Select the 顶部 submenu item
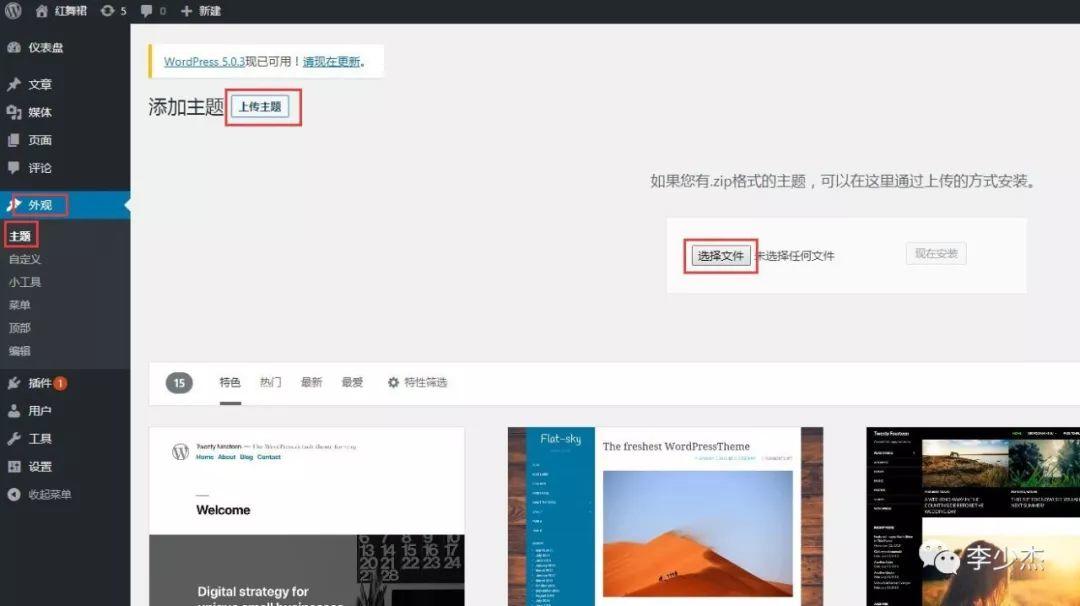The image size is (1080, 606). [19, 328]
